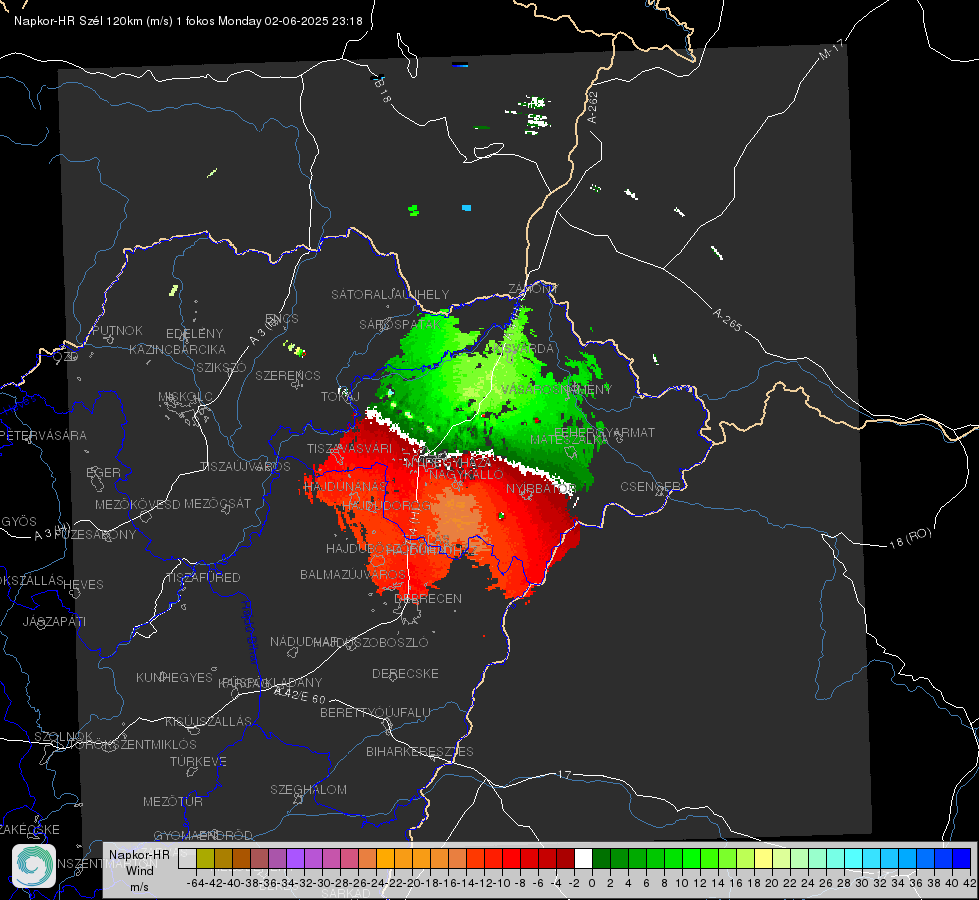Select the NAGYKÁLLÓ label

(x=466, y=475)
